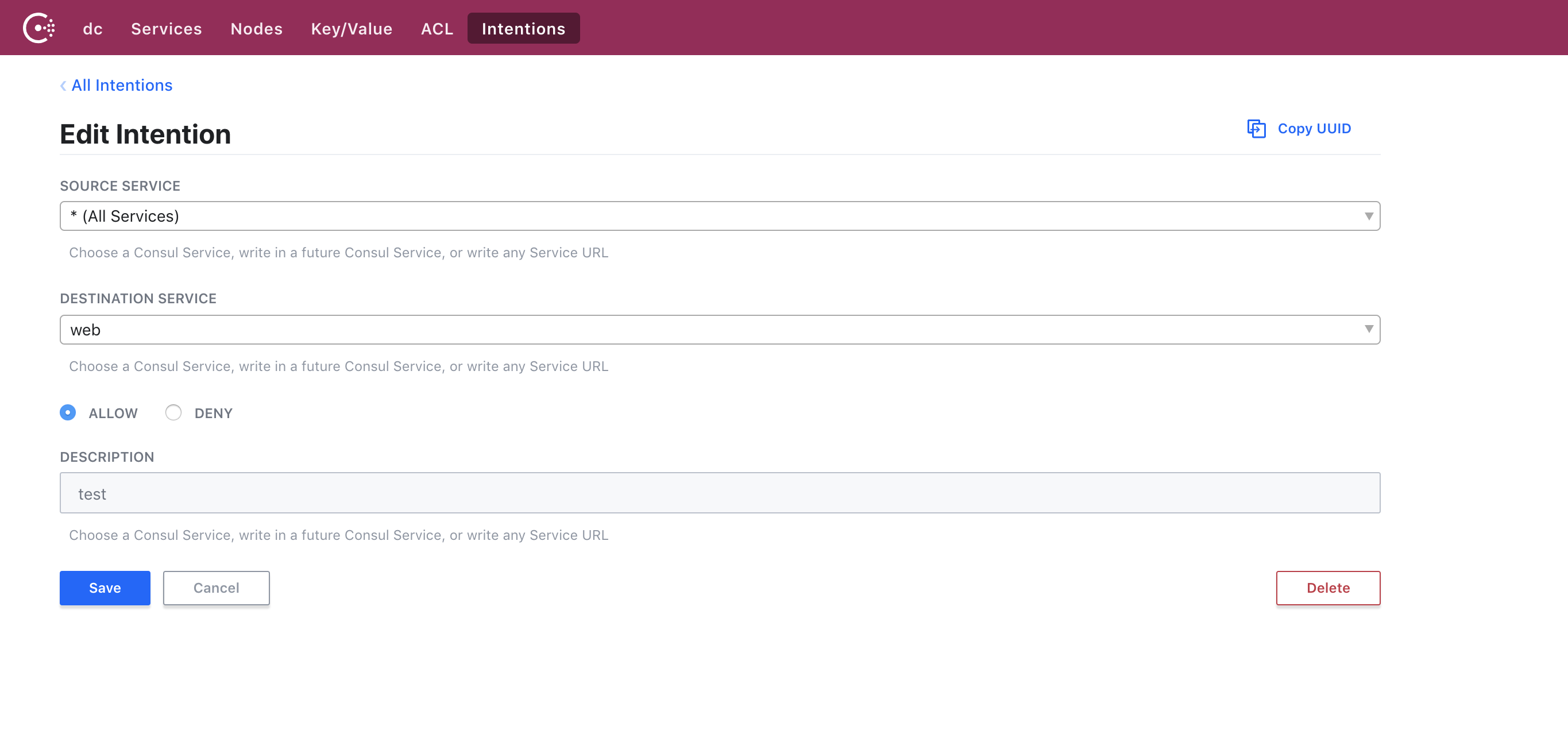Click the Edit Intention heading
The image size is (1568, 734).
(145, 134)
